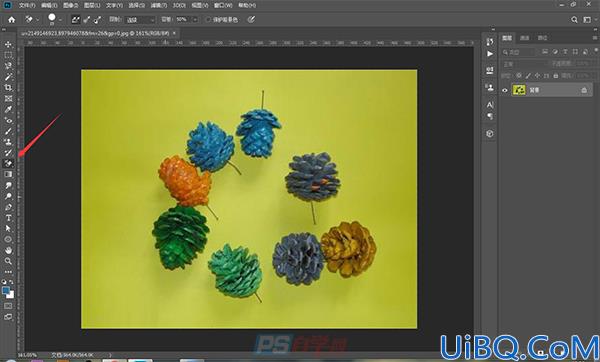Switch to the 通道 tab
The height and width of the screenshot is (362, 600).
pos(524,38)
